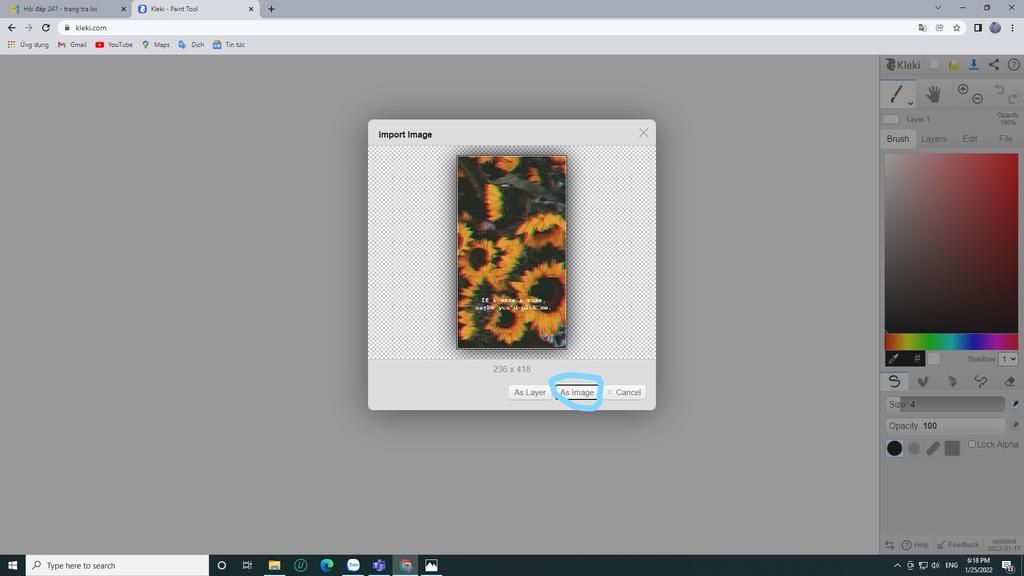Select the blend brush
The width and height of the screenshot is (1024, 576).
point(923,381)
